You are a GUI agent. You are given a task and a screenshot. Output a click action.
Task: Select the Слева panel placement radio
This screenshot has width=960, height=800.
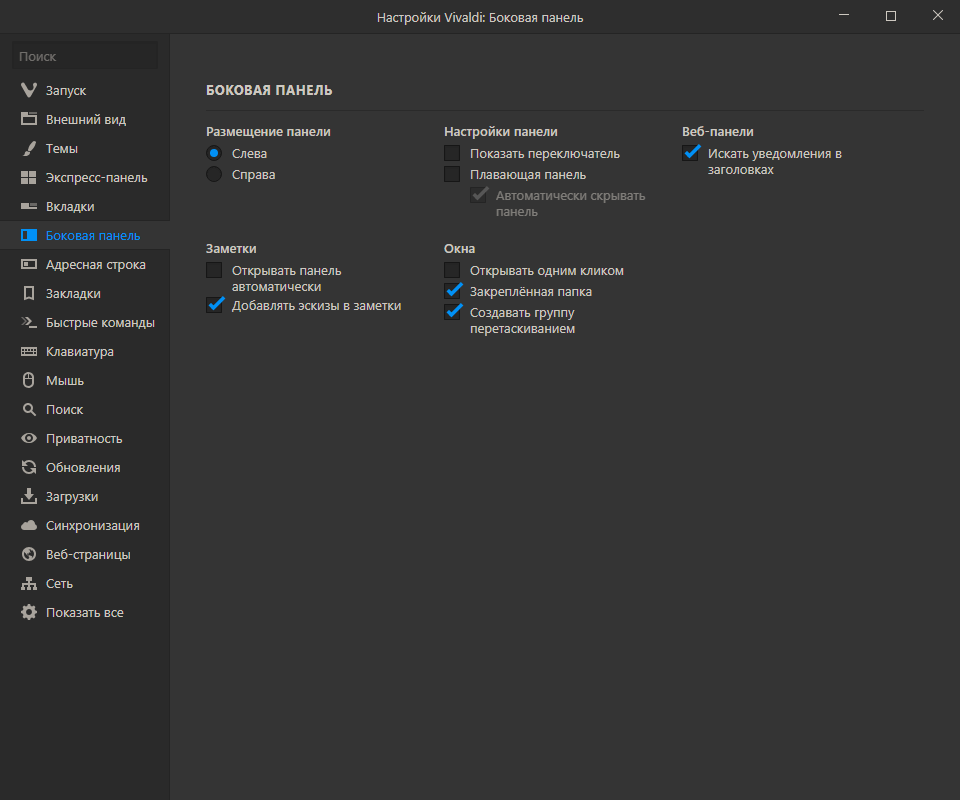[x=214, y=153]
